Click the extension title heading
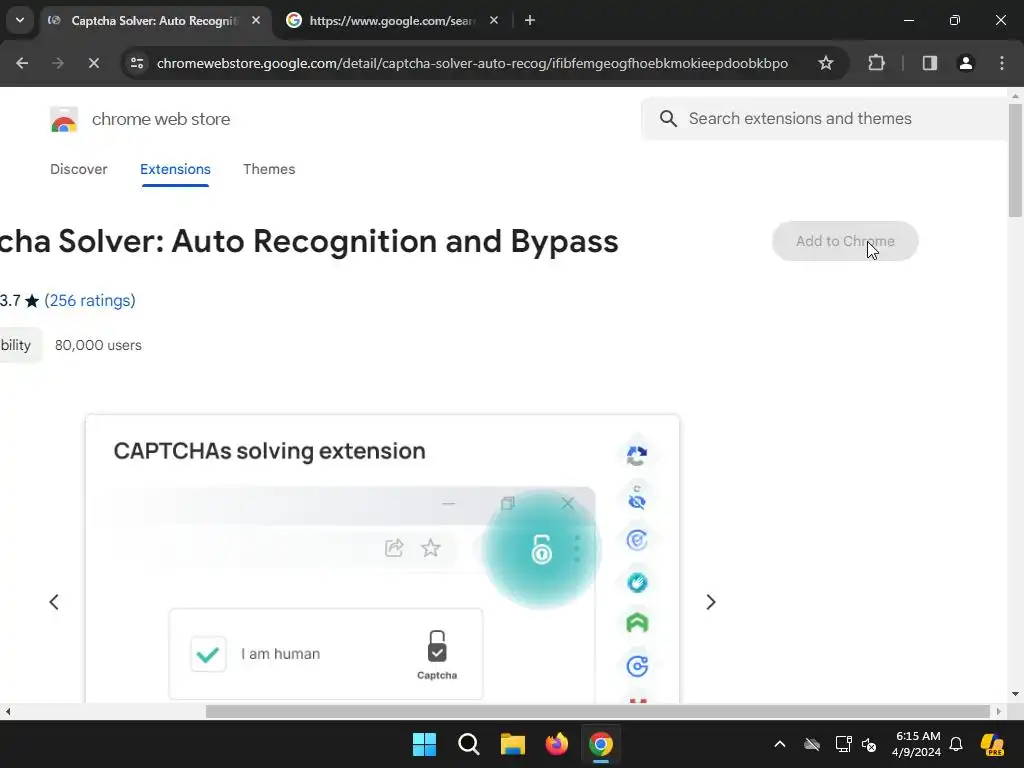Image resolution: width=1024 pixels, height=768 pixels. click(x=309, y=241)
